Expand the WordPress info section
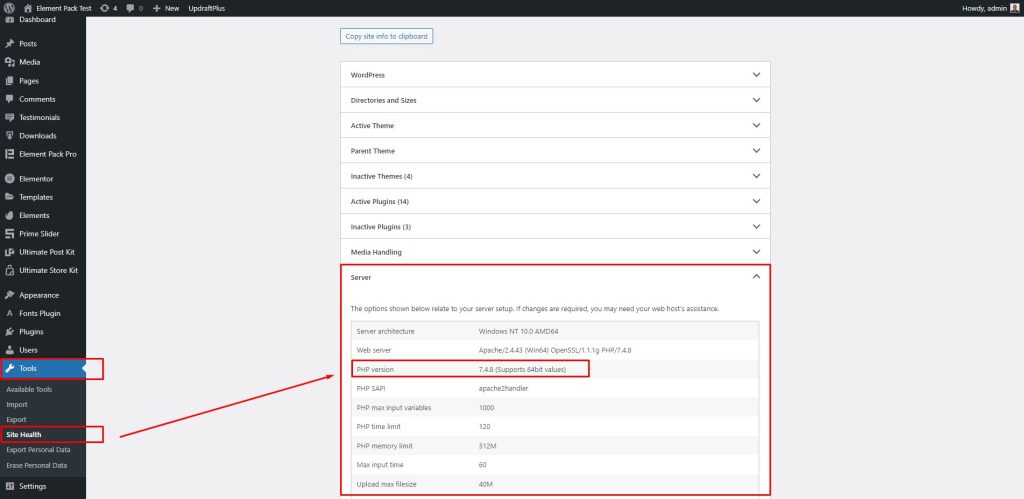Screen dimensions: 1024x499 tap(555, 74)
